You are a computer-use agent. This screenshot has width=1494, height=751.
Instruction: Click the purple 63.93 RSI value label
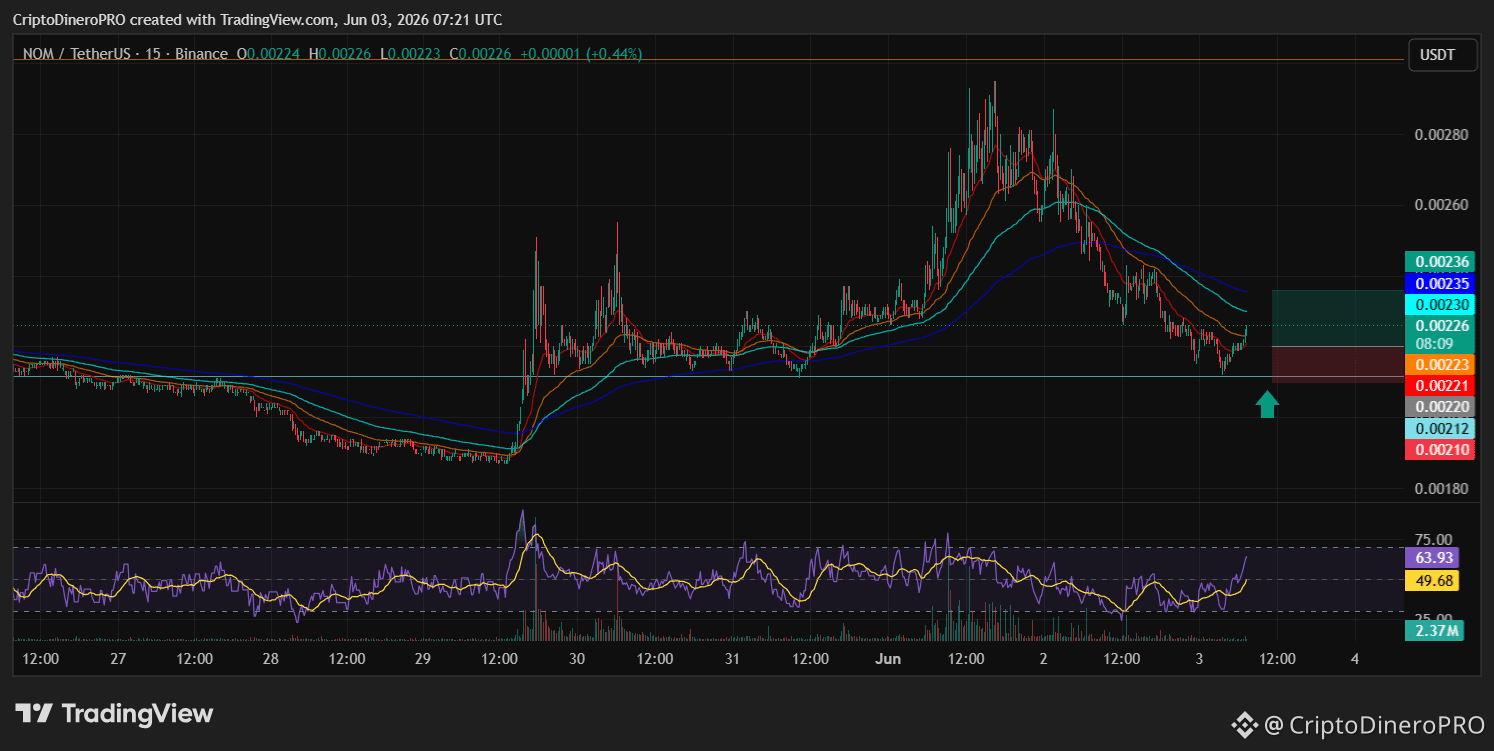(x=1432, y=558)
